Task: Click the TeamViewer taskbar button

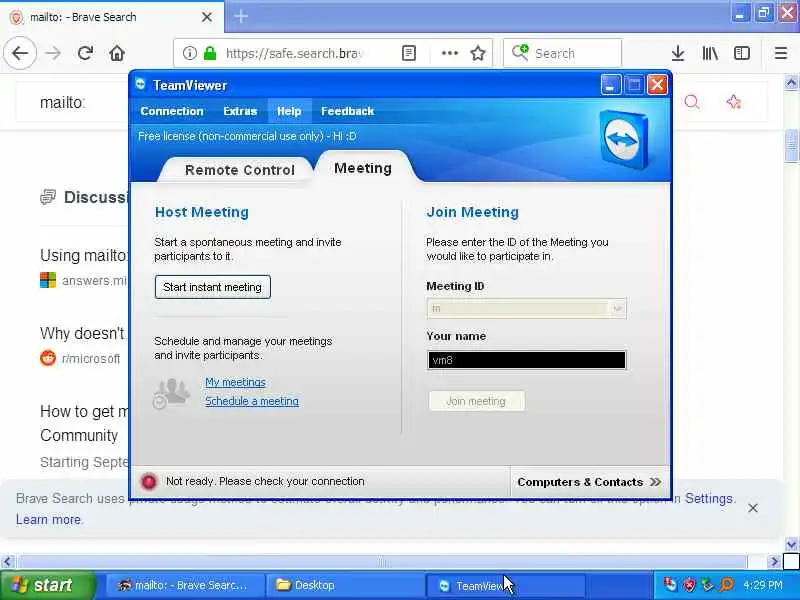Action: pos(505,586)
